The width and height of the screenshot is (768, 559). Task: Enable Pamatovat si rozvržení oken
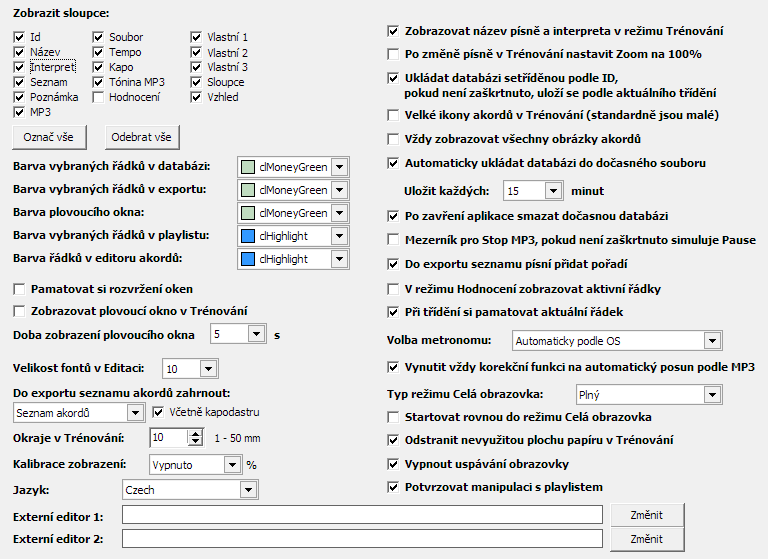[20, 290]
